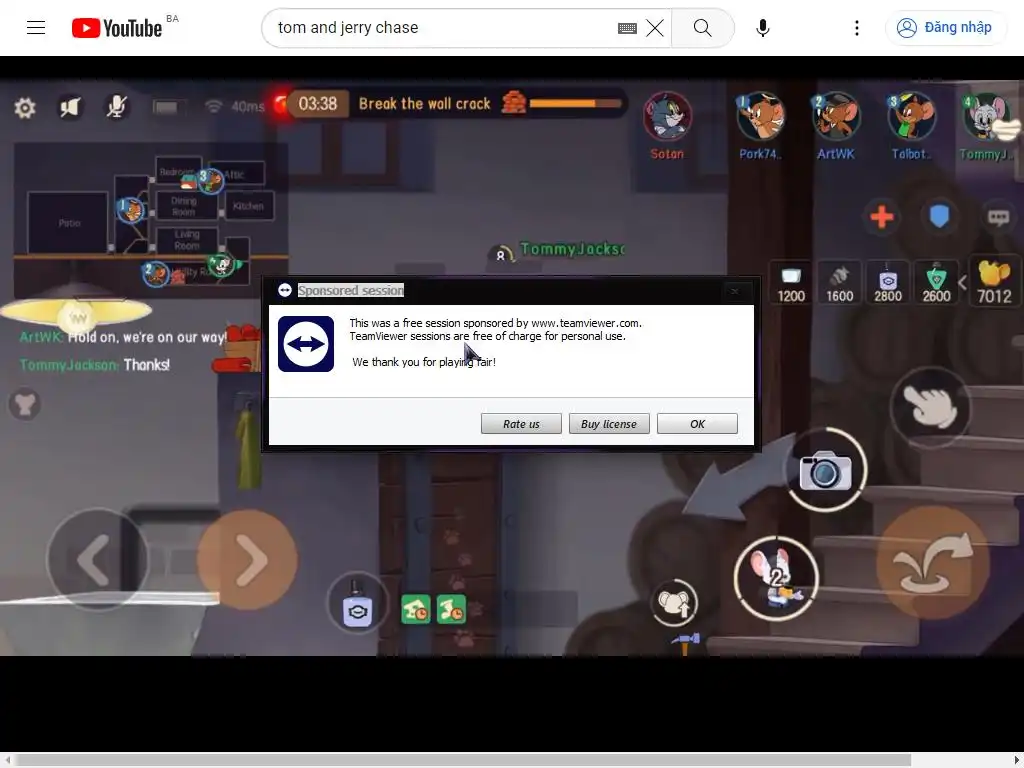Start voice search with the microphone
This screenshot has height=768, width=1024.
click(762, 28)
